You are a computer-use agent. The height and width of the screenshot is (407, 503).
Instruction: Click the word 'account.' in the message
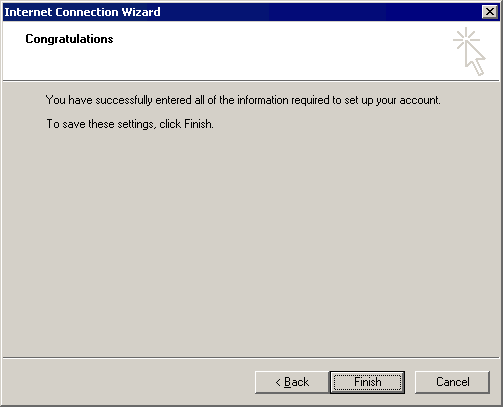coord(420,100)
